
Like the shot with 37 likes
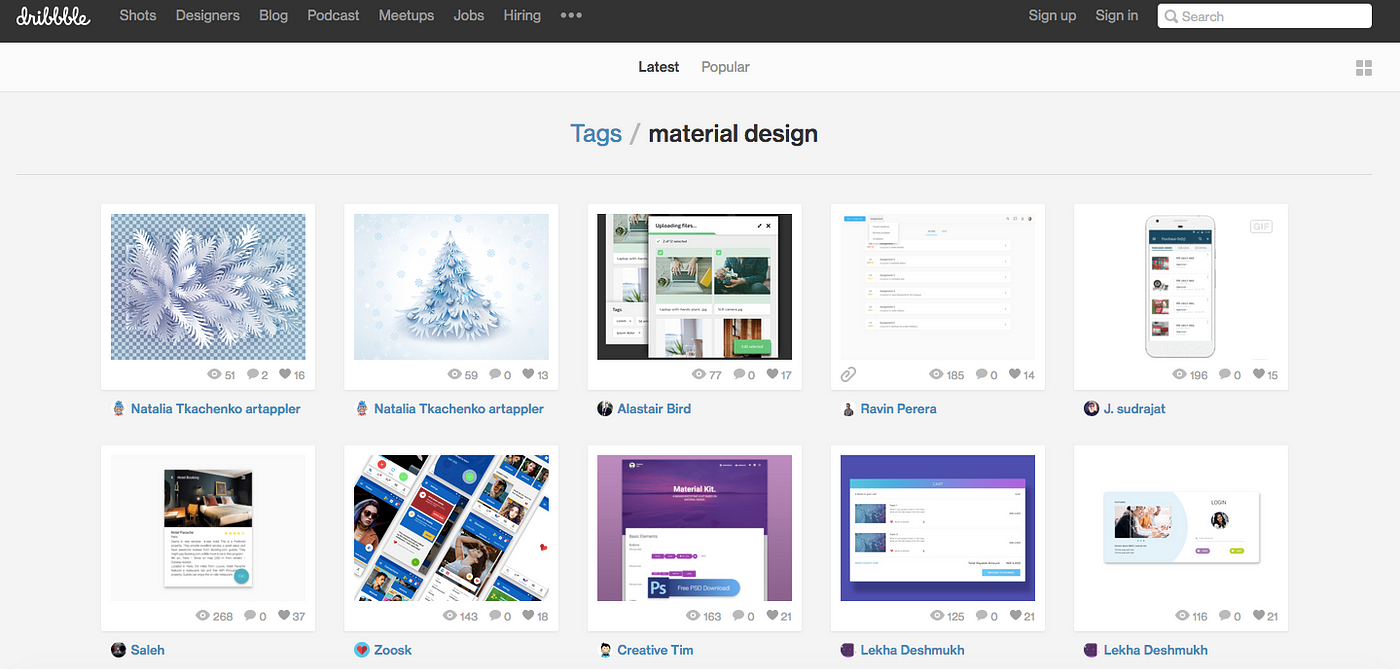click(285, 616)
